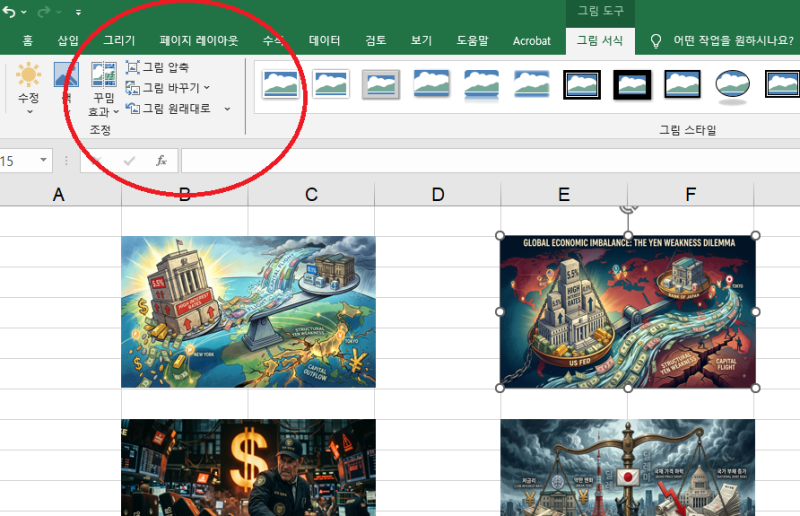Apply the fourth picture style, drop shadow rectangle
This screenshot has width=800, height=516.
tap(431, 84)
